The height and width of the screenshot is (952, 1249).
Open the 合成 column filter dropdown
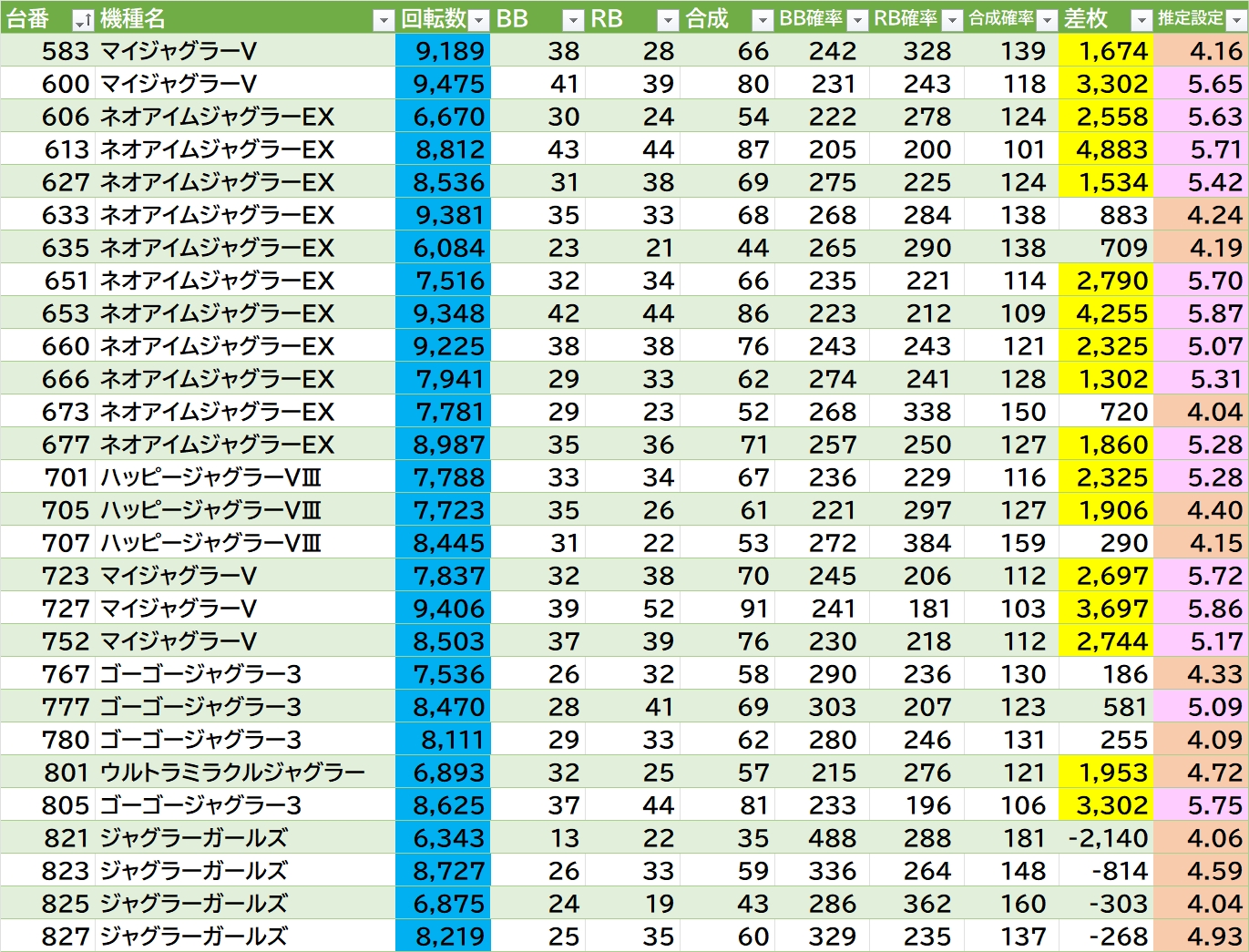tap(763, 20)
